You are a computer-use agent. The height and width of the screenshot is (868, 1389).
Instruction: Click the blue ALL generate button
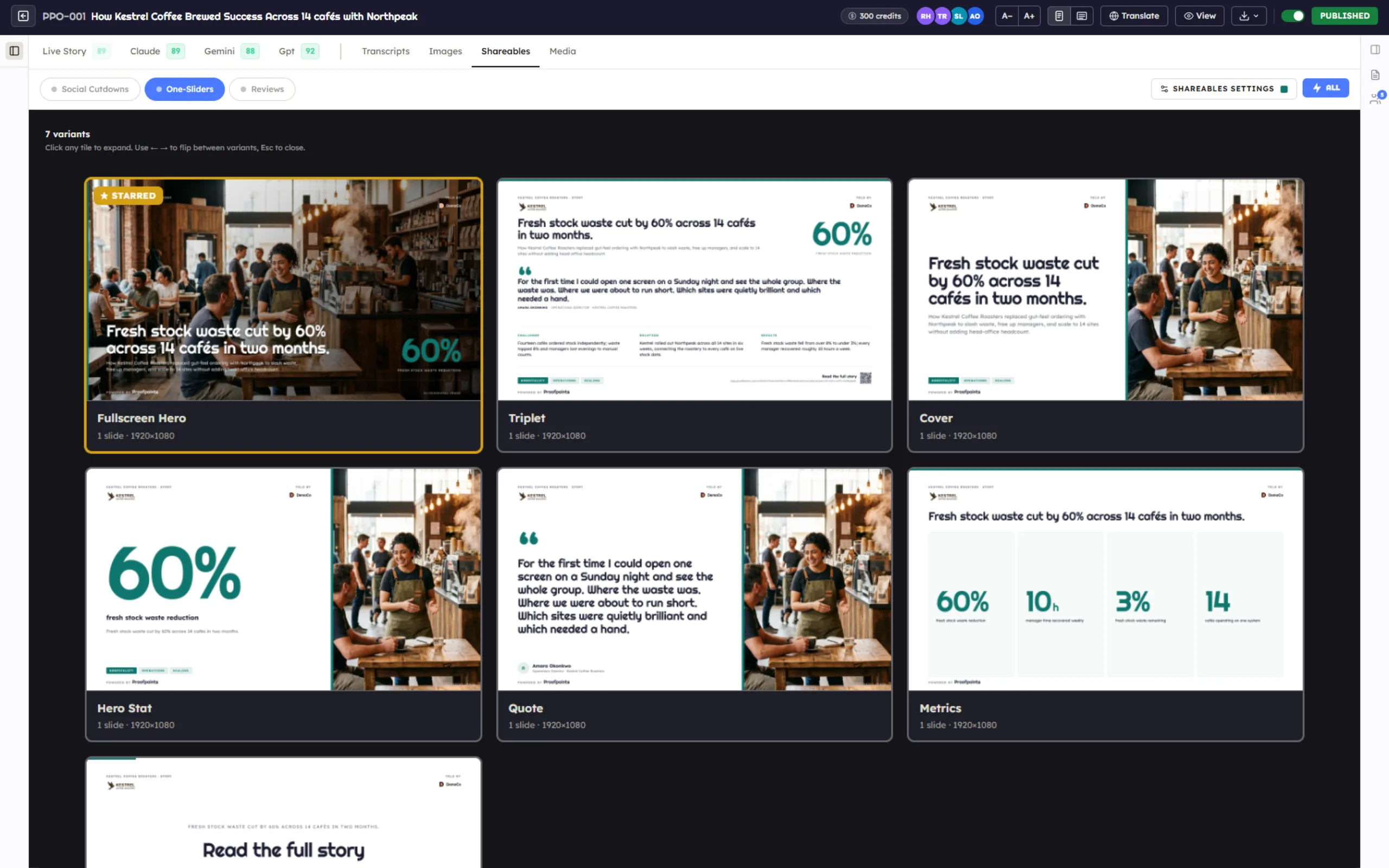[x=1326, y=88]
